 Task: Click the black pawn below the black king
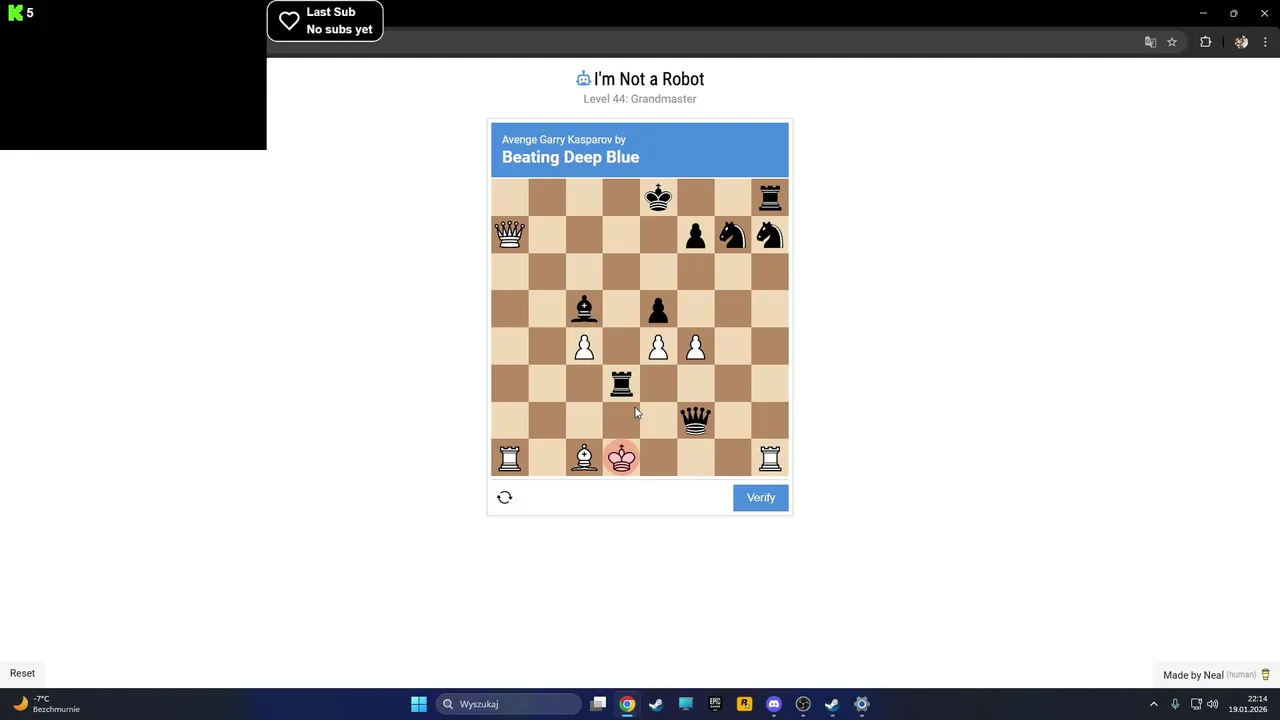(658, 309)
